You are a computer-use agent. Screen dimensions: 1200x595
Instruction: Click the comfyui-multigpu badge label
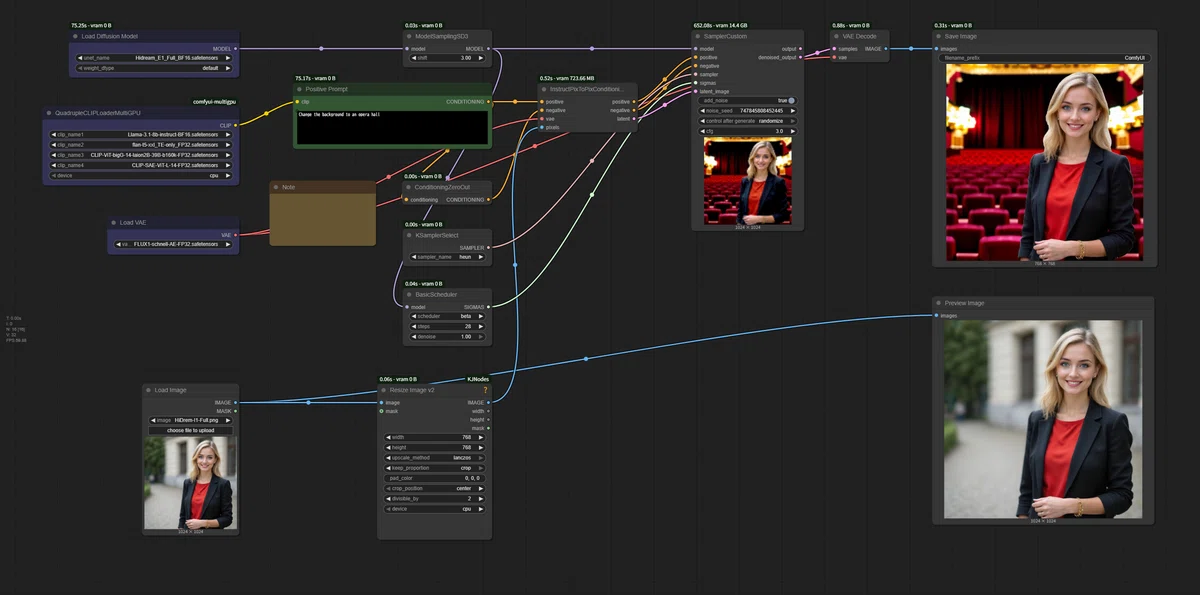[x=214, y=101]
